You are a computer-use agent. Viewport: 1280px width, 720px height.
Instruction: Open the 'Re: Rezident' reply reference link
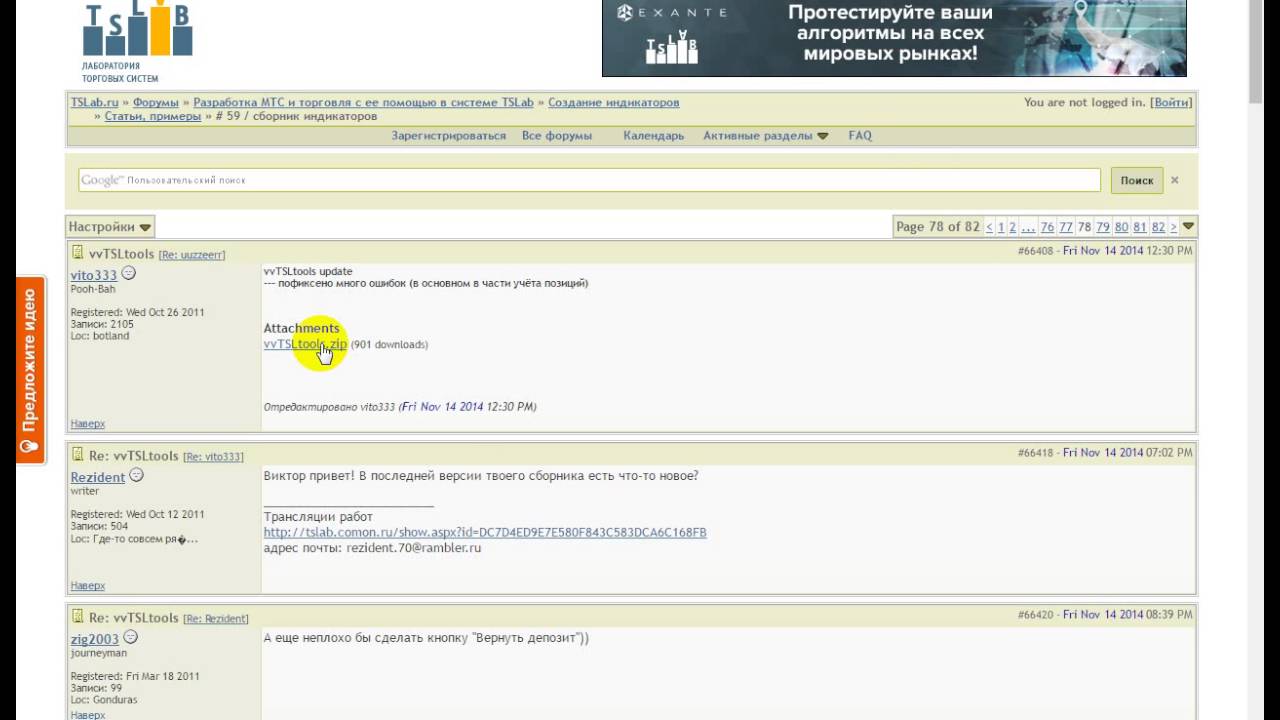click(x=216, y=619)
